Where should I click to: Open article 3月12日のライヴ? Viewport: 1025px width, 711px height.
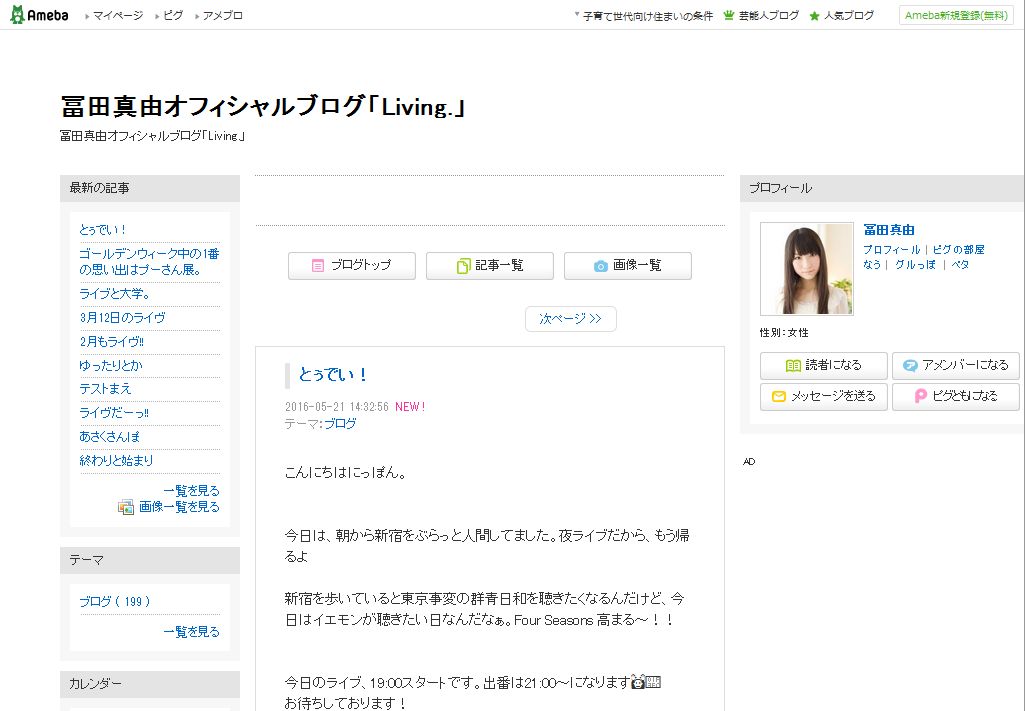122,318
